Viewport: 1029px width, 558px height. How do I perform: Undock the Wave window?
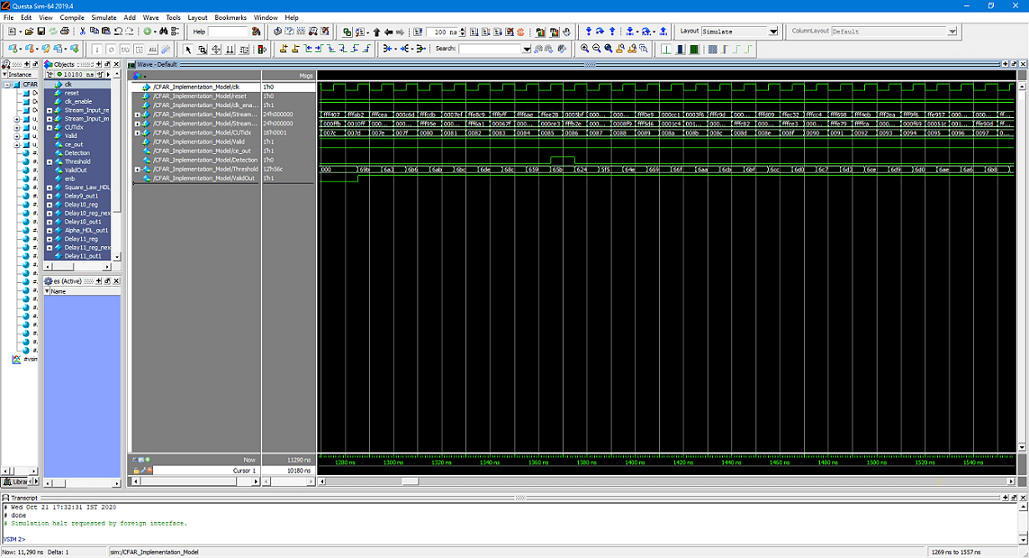(1013, 64)
